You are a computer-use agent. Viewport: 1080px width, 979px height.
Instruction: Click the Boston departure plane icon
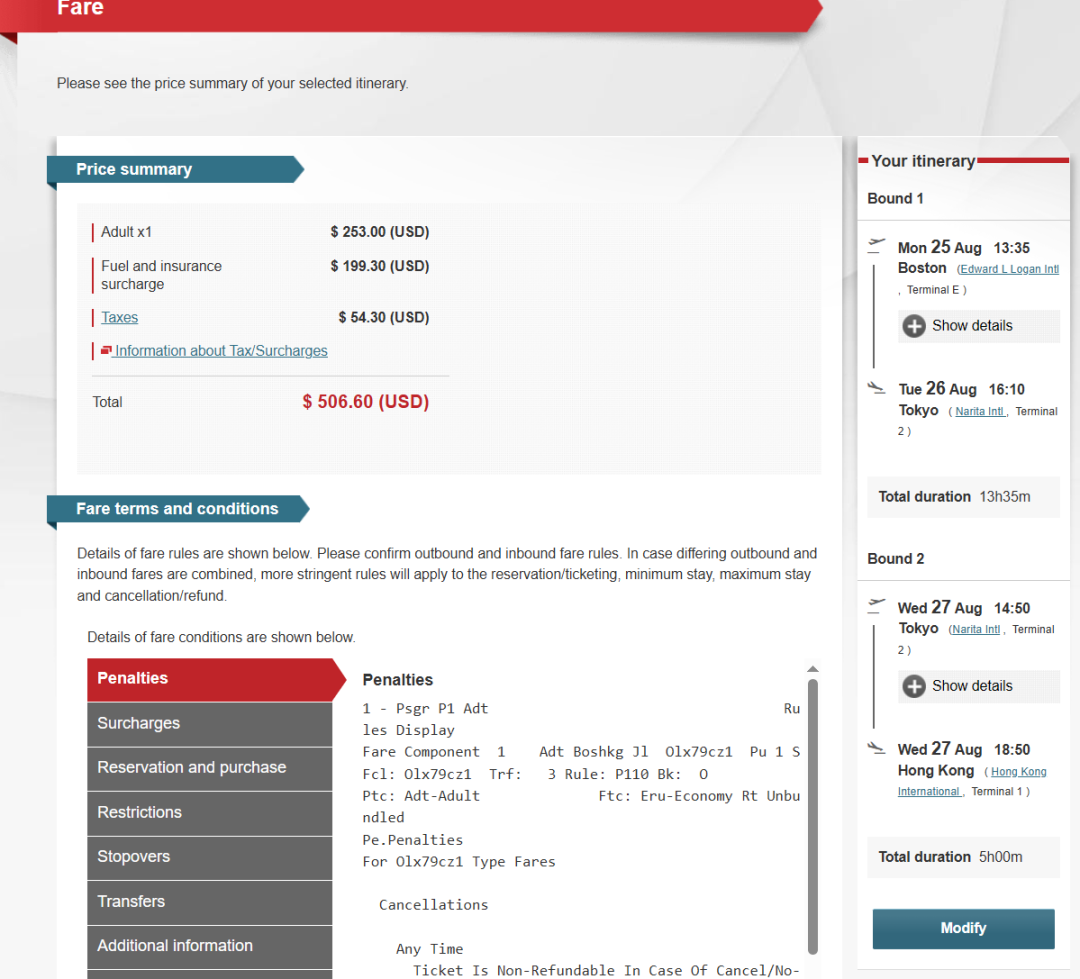point(877,243)
